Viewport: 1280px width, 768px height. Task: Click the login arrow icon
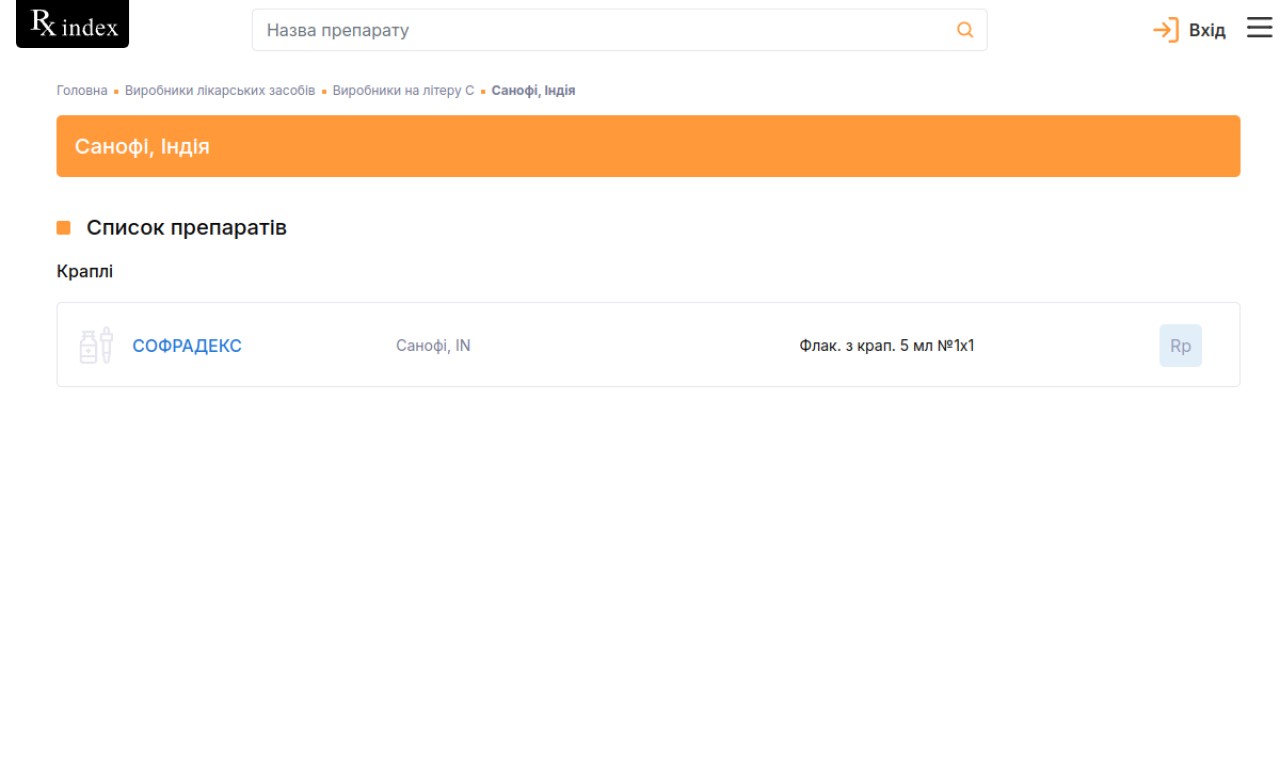(1165, 30)
